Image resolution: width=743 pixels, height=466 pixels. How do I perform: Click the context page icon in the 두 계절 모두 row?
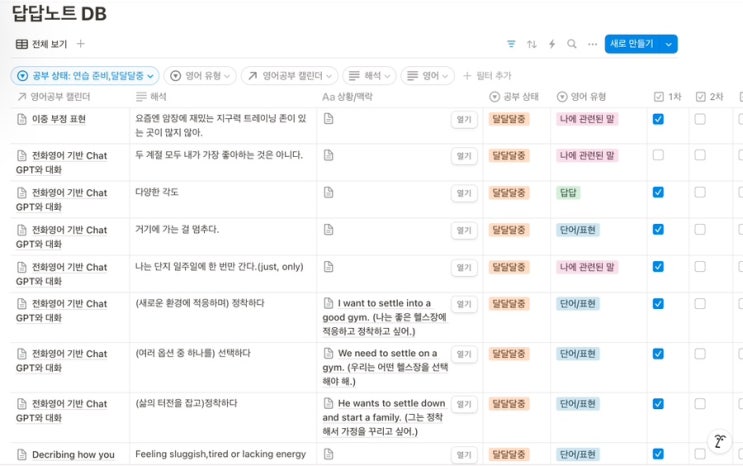click(x=328, y=155)
